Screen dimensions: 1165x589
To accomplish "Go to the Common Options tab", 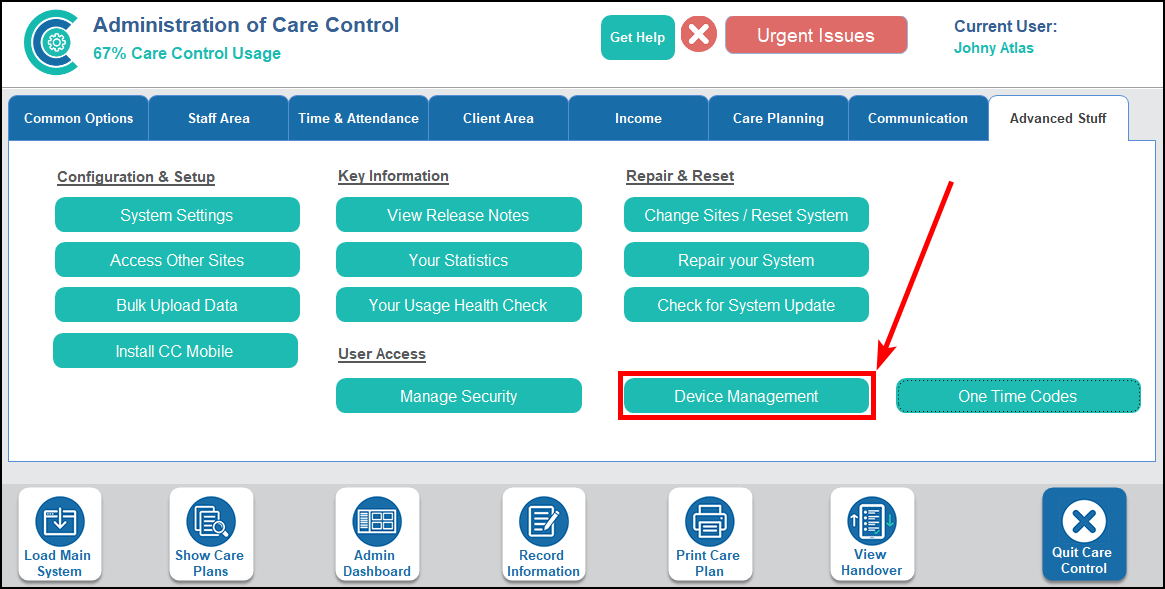I will coord(78,118).
